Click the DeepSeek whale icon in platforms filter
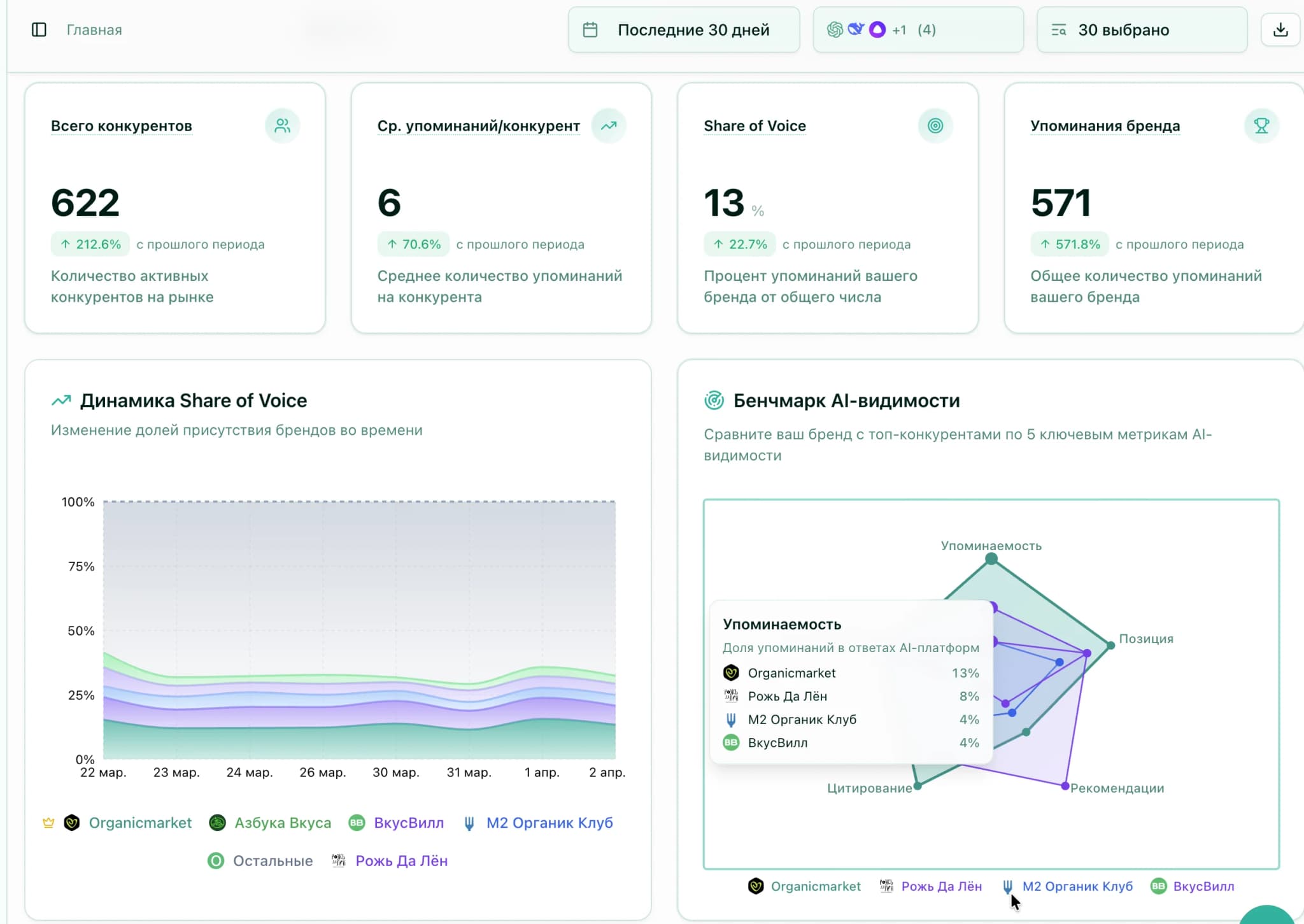The height and width of the screenshot is (924, 1304). pyautogui.click(x=857, y=29)
